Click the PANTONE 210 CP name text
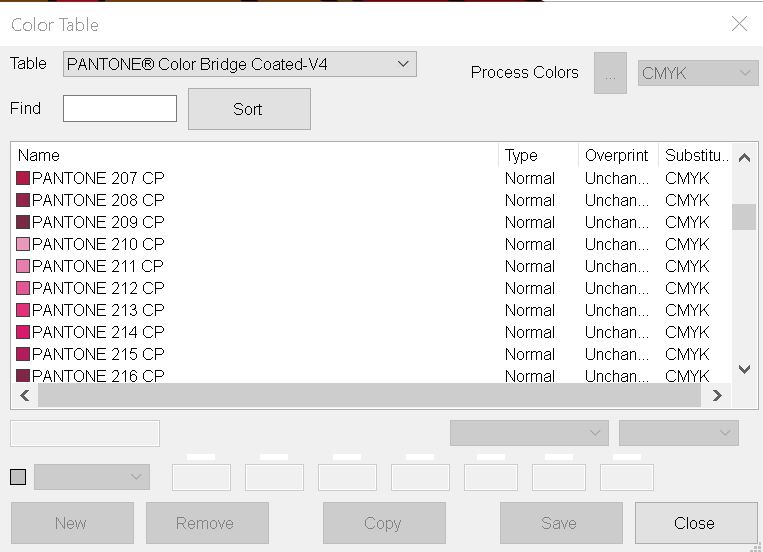 click(x=98, y=244)
